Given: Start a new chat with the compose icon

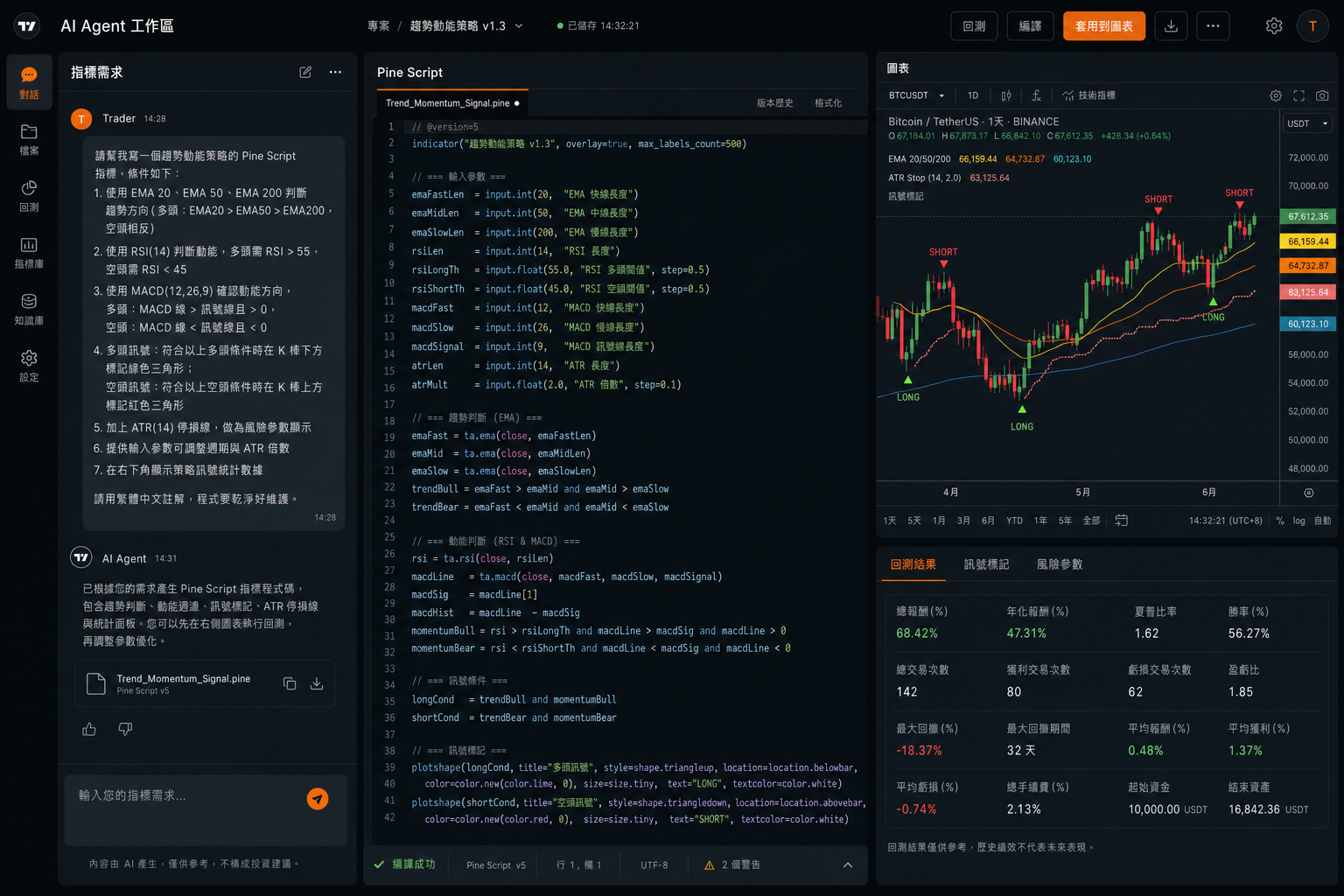Looking at the screenshot, I should [x=305, y=72].
